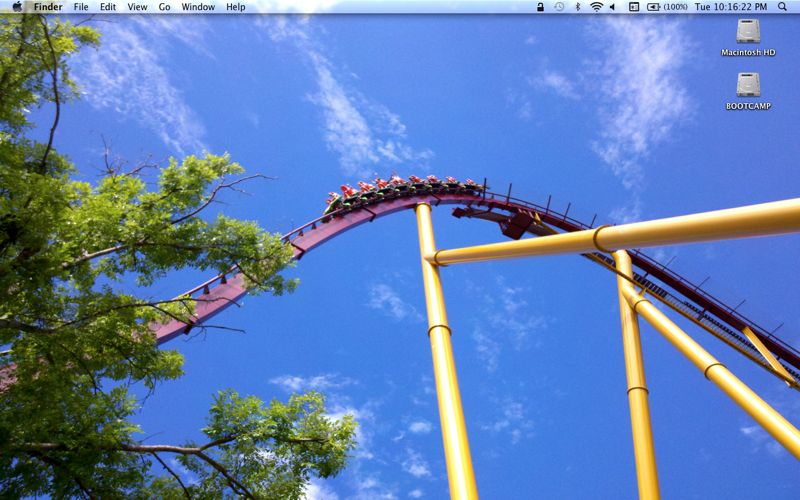This screenshot has height=500, width=800.
Task: Open the input/character viewer menu icon
Action: (634, 7)
